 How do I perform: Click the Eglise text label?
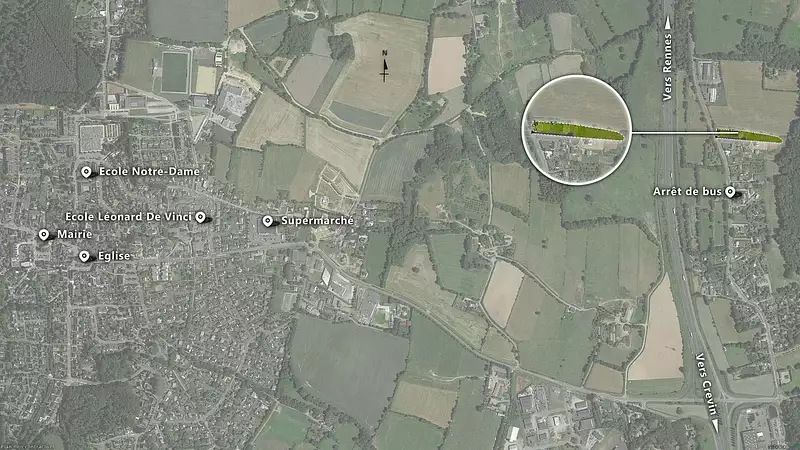click(114, 256)
